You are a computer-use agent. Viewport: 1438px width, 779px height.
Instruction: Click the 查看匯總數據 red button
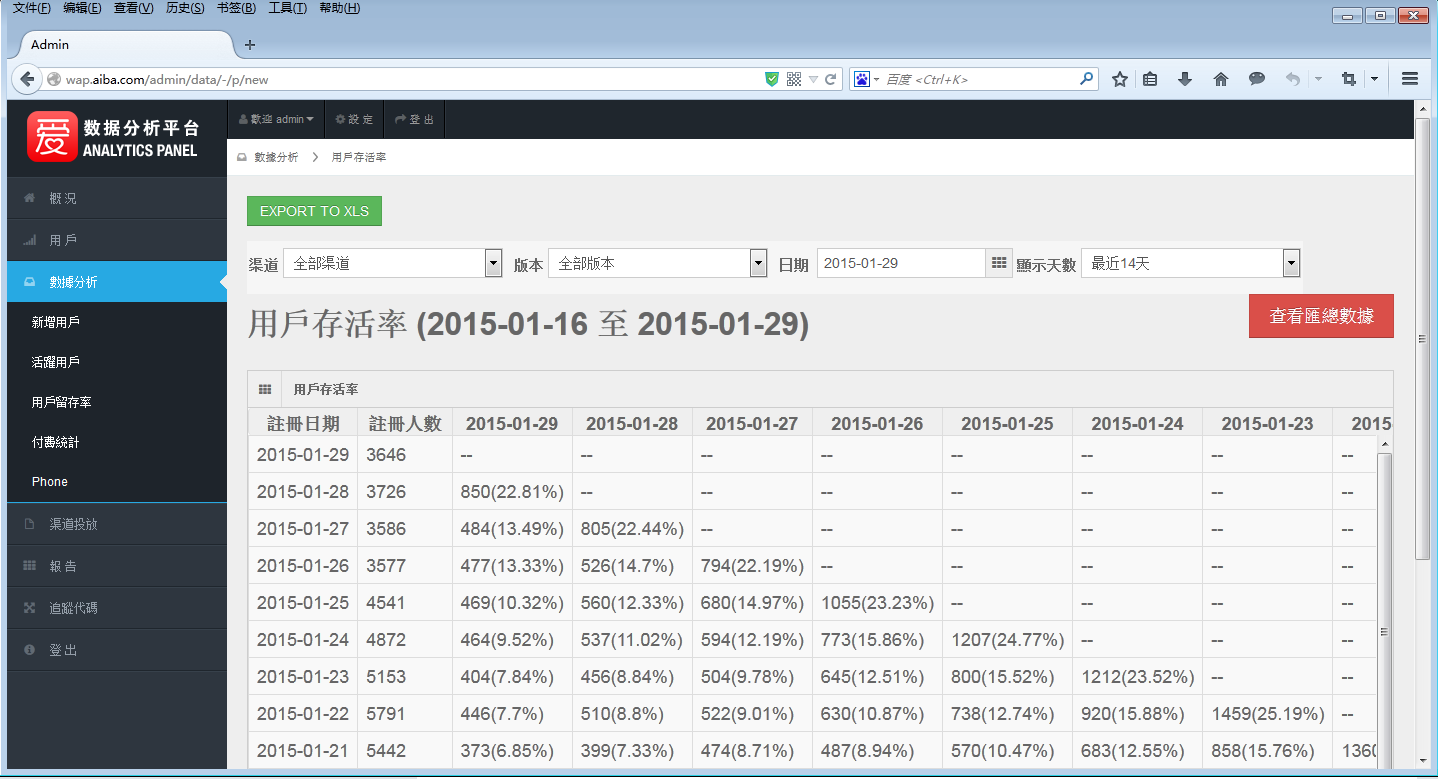[x=1321, y=316]
